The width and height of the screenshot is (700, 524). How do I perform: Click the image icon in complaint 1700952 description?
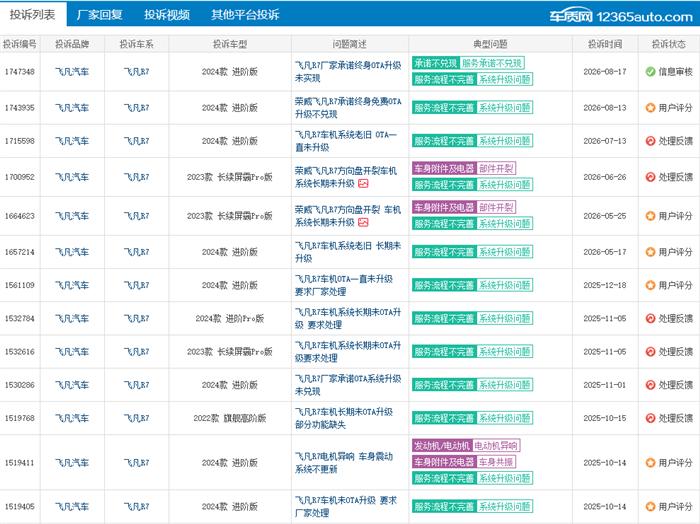(363, 183)
